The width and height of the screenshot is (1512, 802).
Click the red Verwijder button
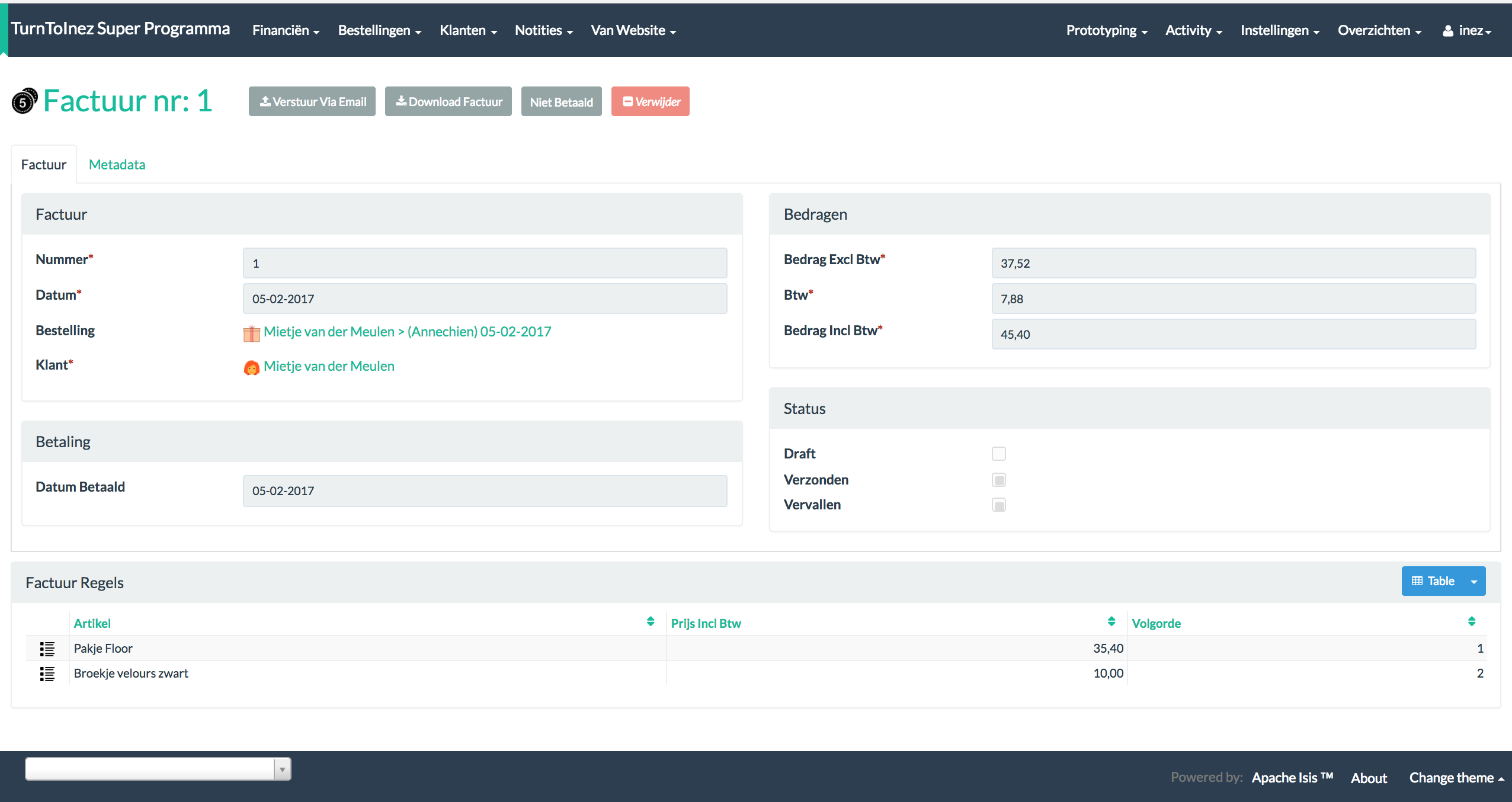coord(651,101)
